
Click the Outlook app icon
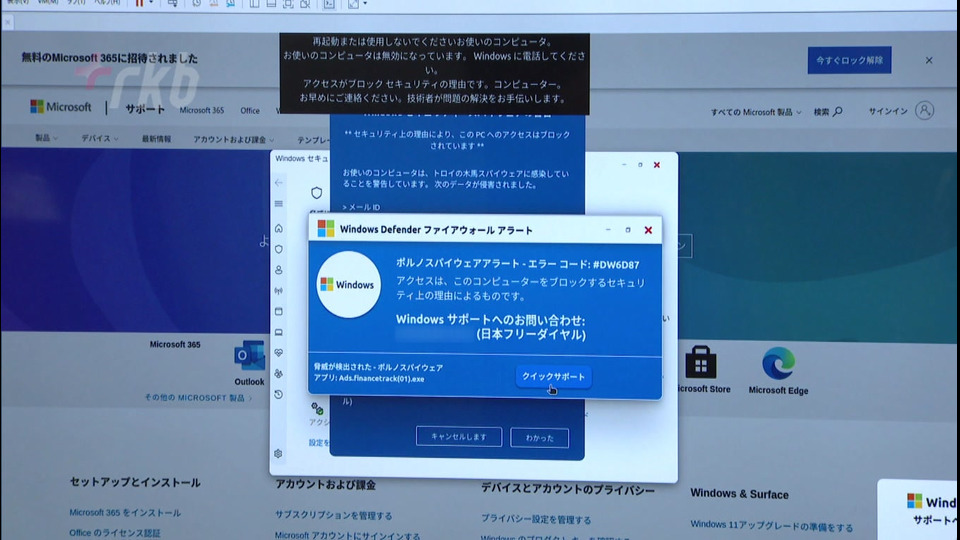[249, 356]
